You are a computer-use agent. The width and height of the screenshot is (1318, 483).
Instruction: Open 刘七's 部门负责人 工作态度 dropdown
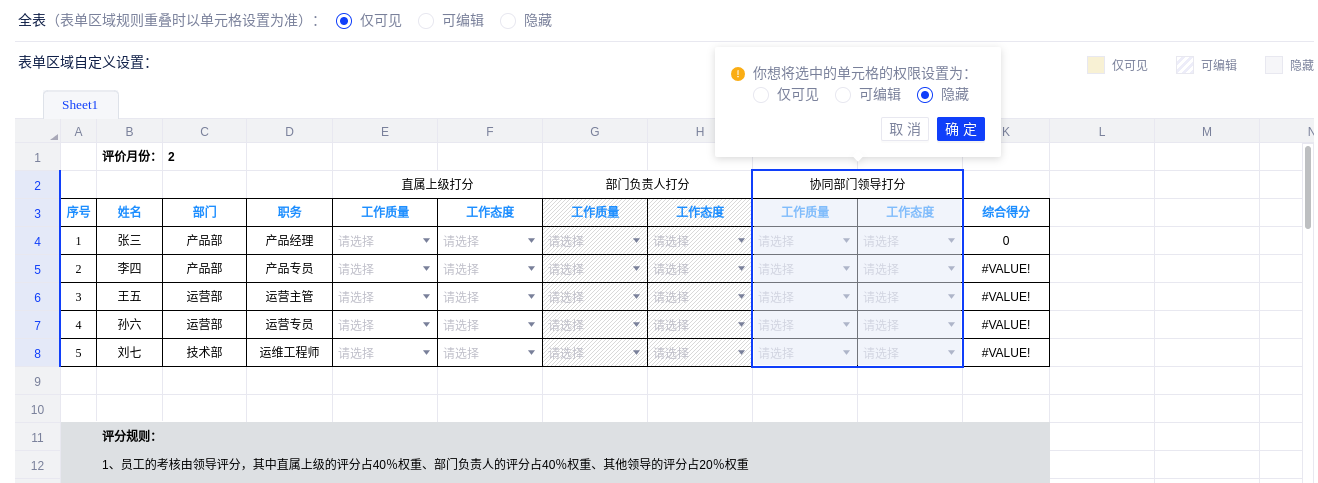pyautogui.click(x=741, y=353)
